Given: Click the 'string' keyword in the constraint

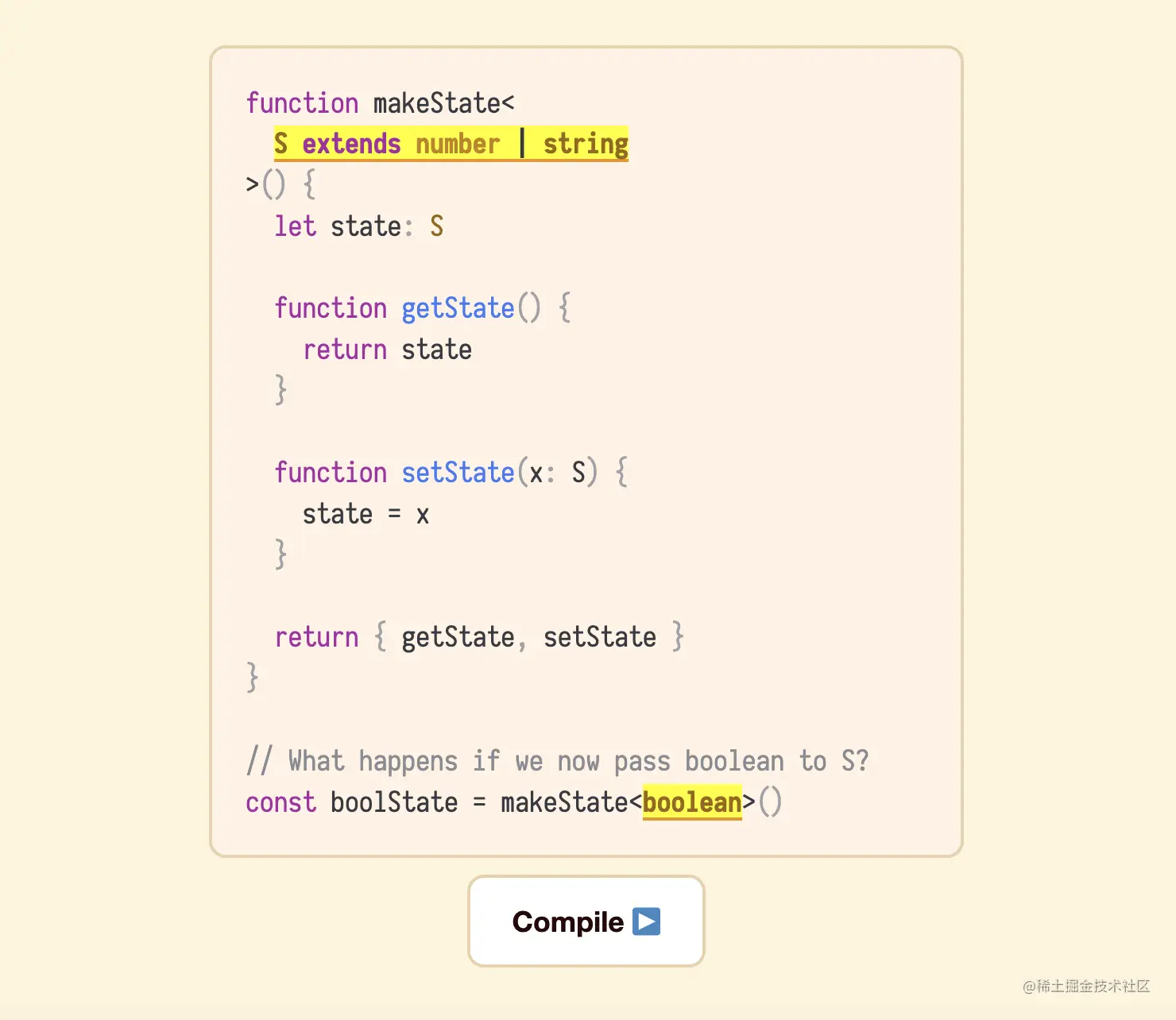Looking at the screenshot, I should [x=586, y=145].
